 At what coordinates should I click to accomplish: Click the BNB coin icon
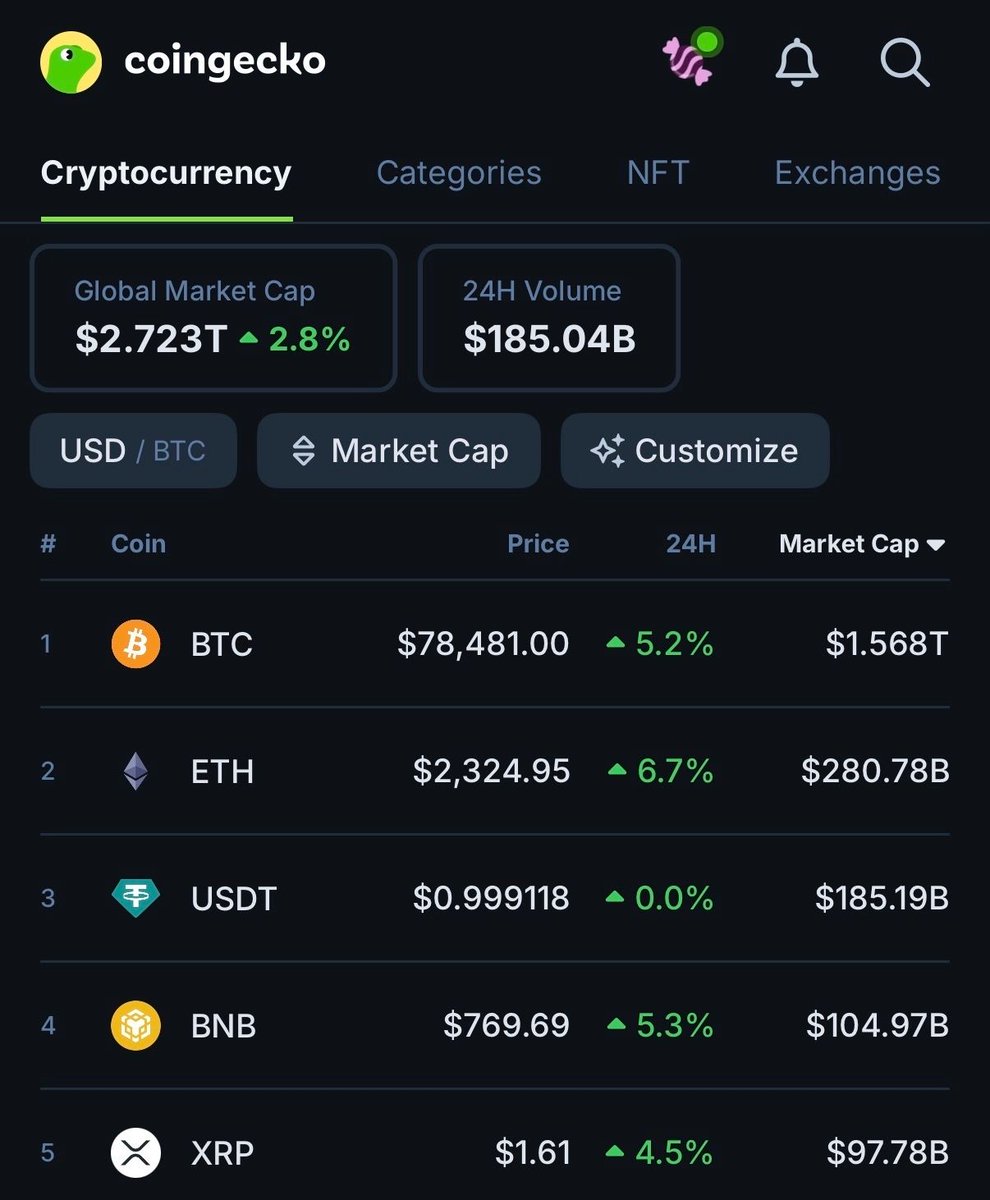pos(135,1025)
